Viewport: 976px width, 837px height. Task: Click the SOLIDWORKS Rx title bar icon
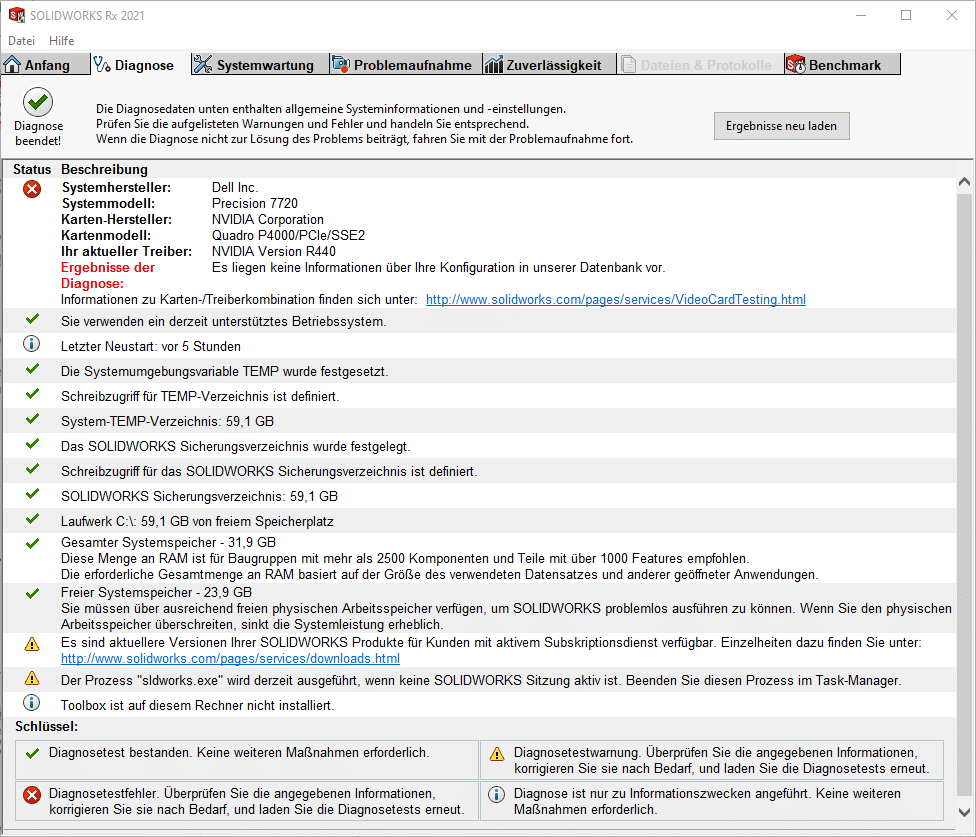point(17,15)
